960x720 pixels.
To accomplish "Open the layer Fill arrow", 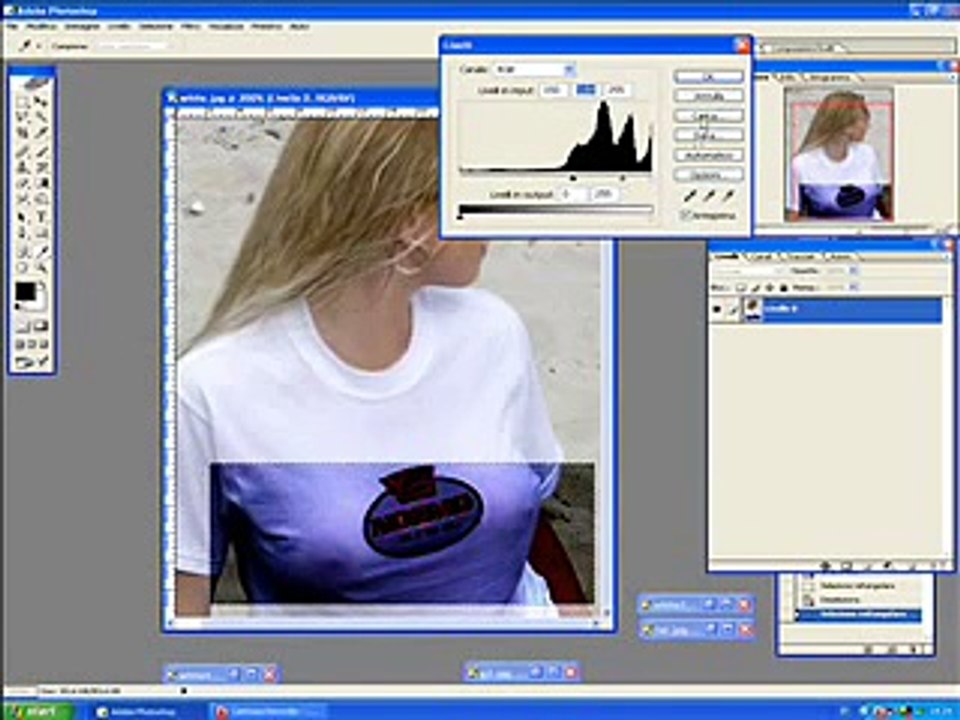I will click(853, 287).
